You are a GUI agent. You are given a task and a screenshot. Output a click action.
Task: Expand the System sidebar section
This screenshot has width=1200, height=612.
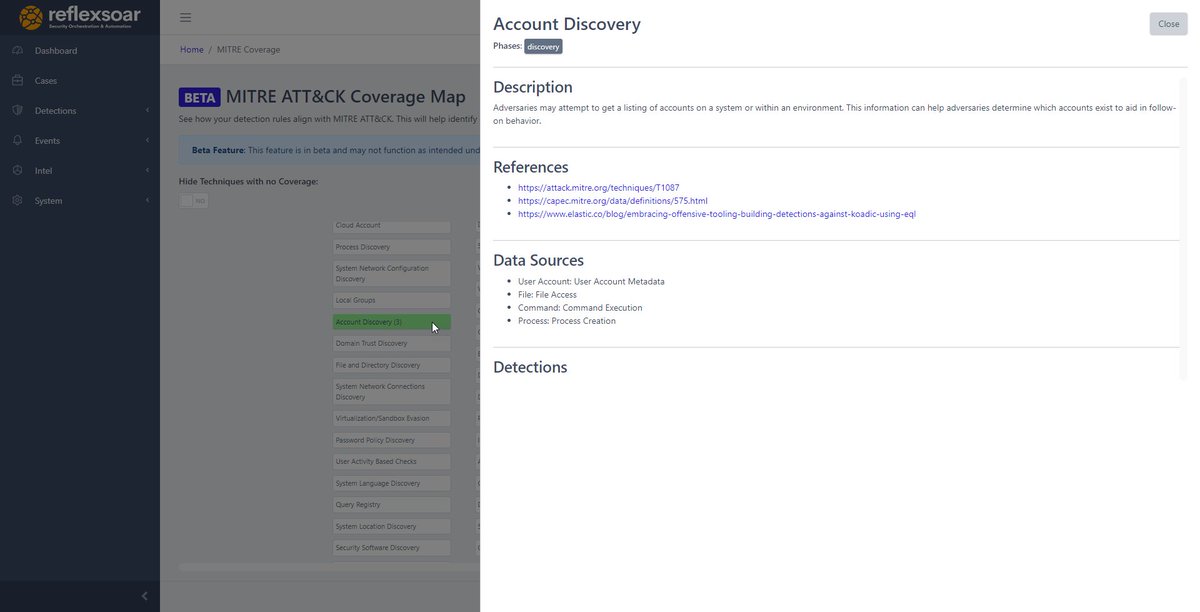(x=147, y=200)
